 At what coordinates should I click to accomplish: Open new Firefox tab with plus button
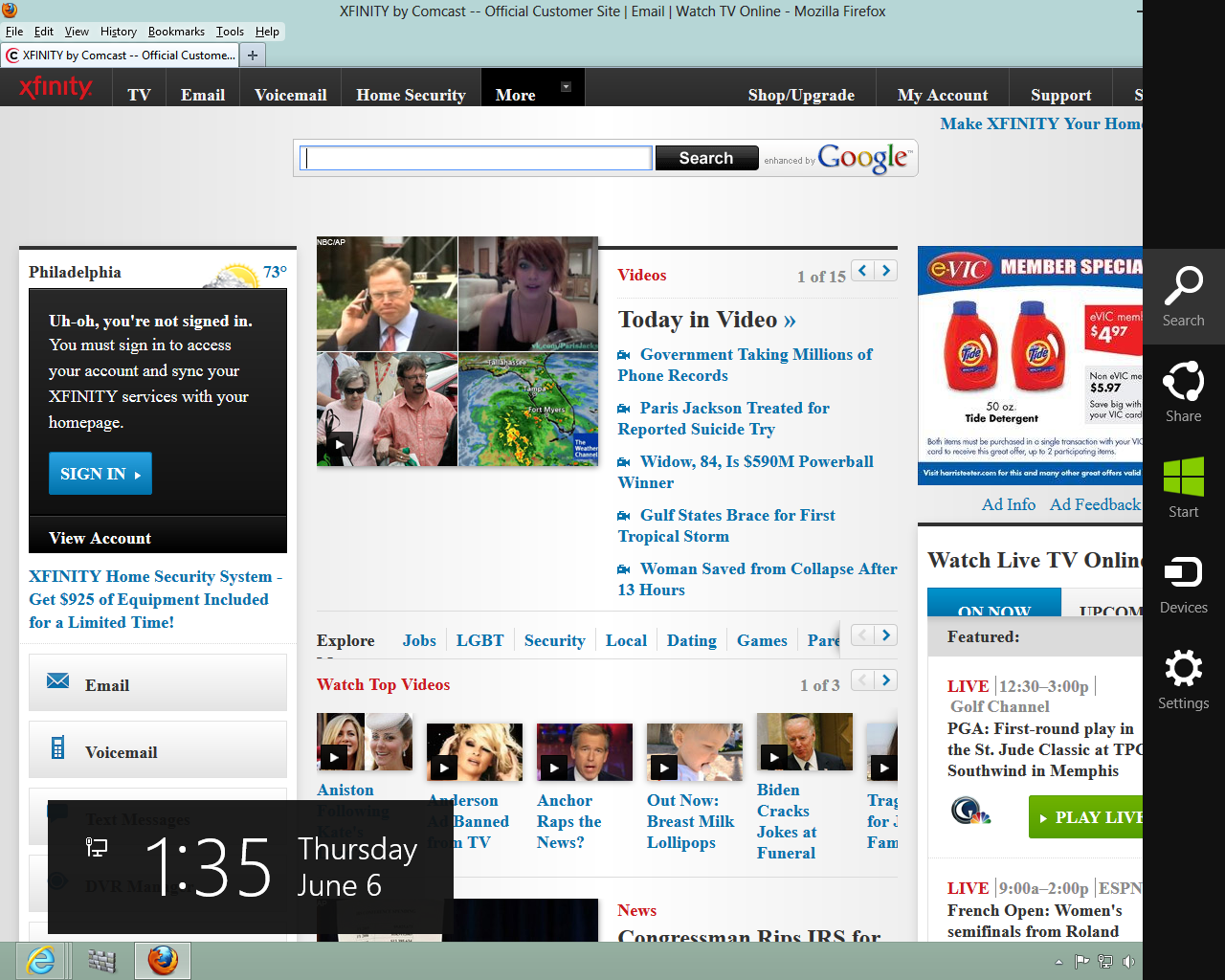[x=253, y=56]
